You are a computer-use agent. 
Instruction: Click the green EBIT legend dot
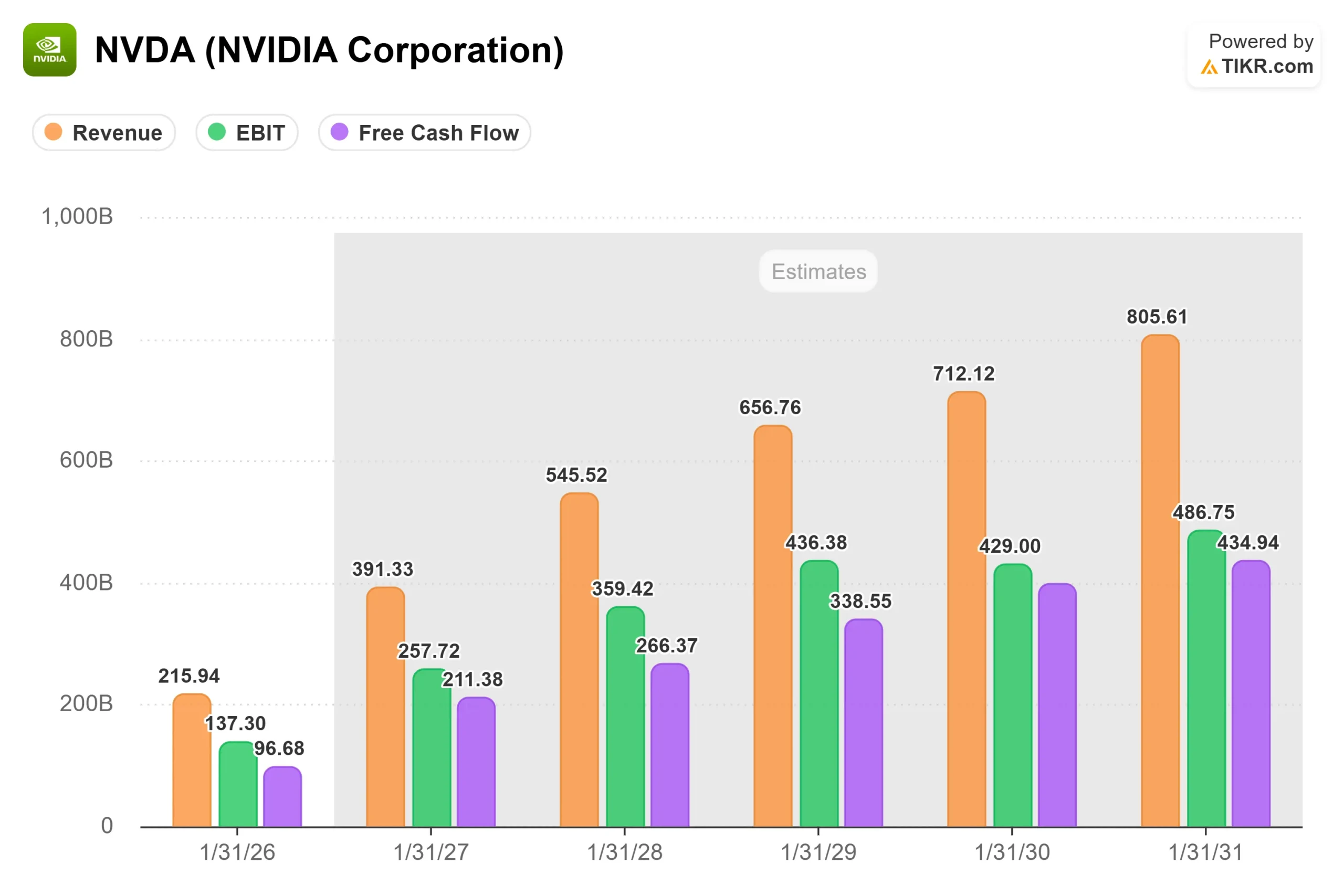point(217,132)
